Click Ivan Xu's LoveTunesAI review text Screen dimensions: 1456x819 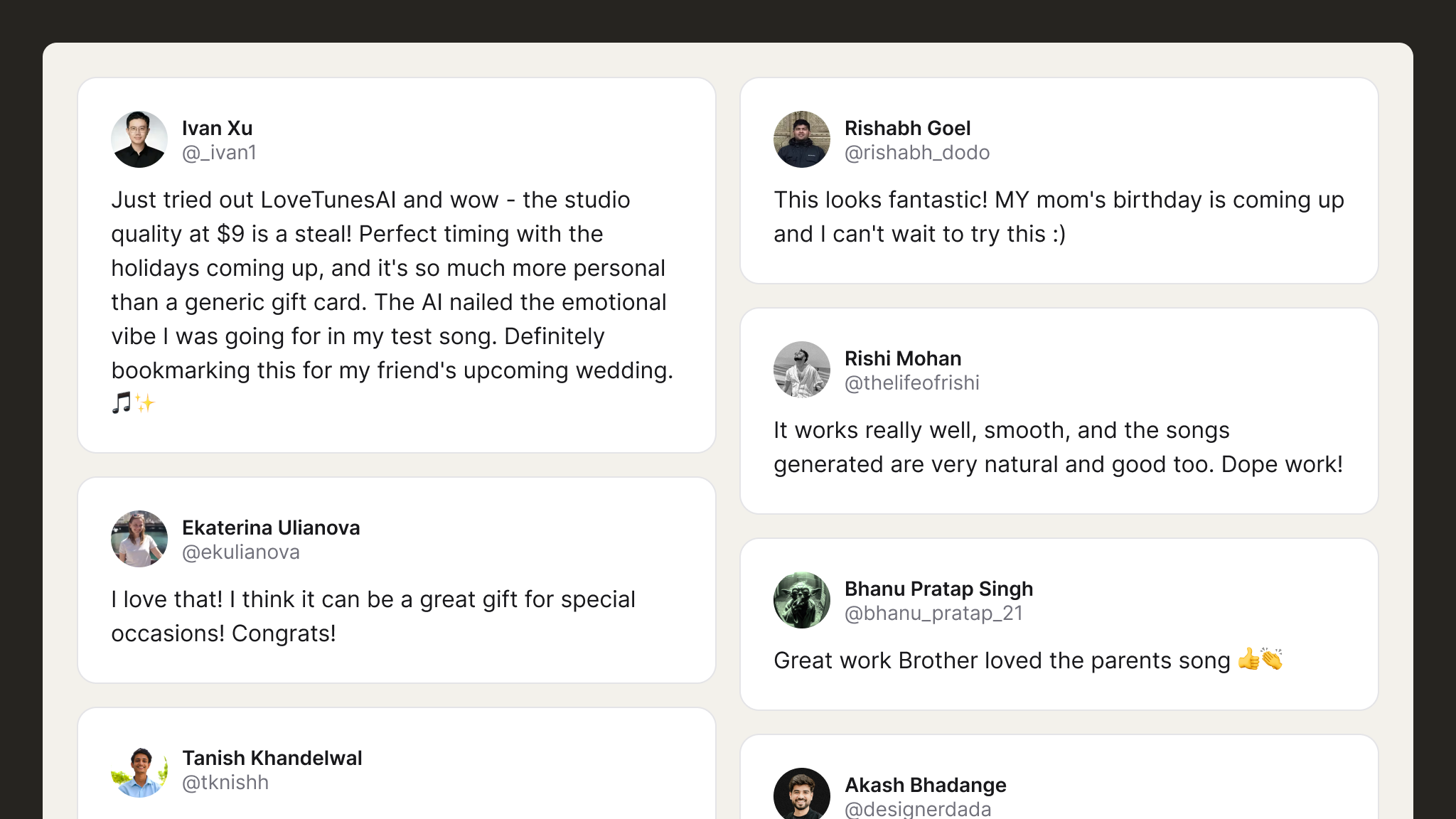391,285
